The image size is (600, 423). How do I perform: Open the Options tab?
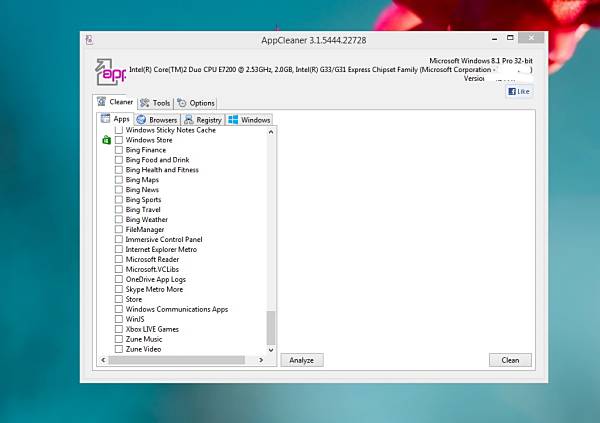click(196, 103)
